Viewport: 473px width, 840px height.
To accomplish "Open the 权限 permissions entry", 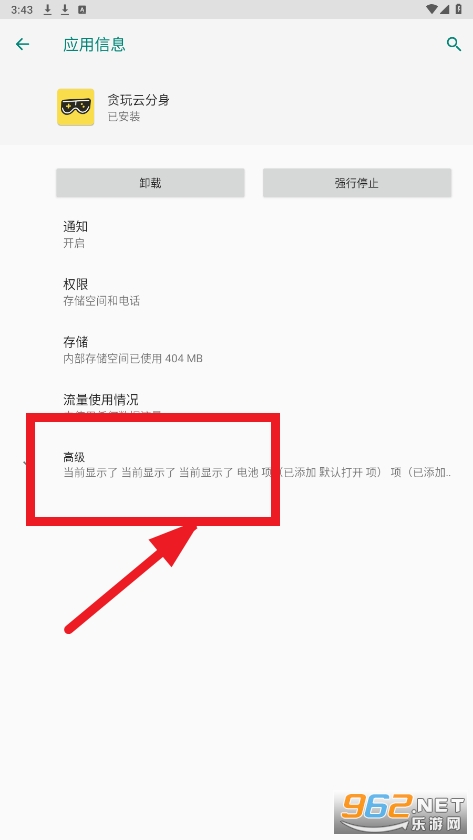I will [236, 292].
